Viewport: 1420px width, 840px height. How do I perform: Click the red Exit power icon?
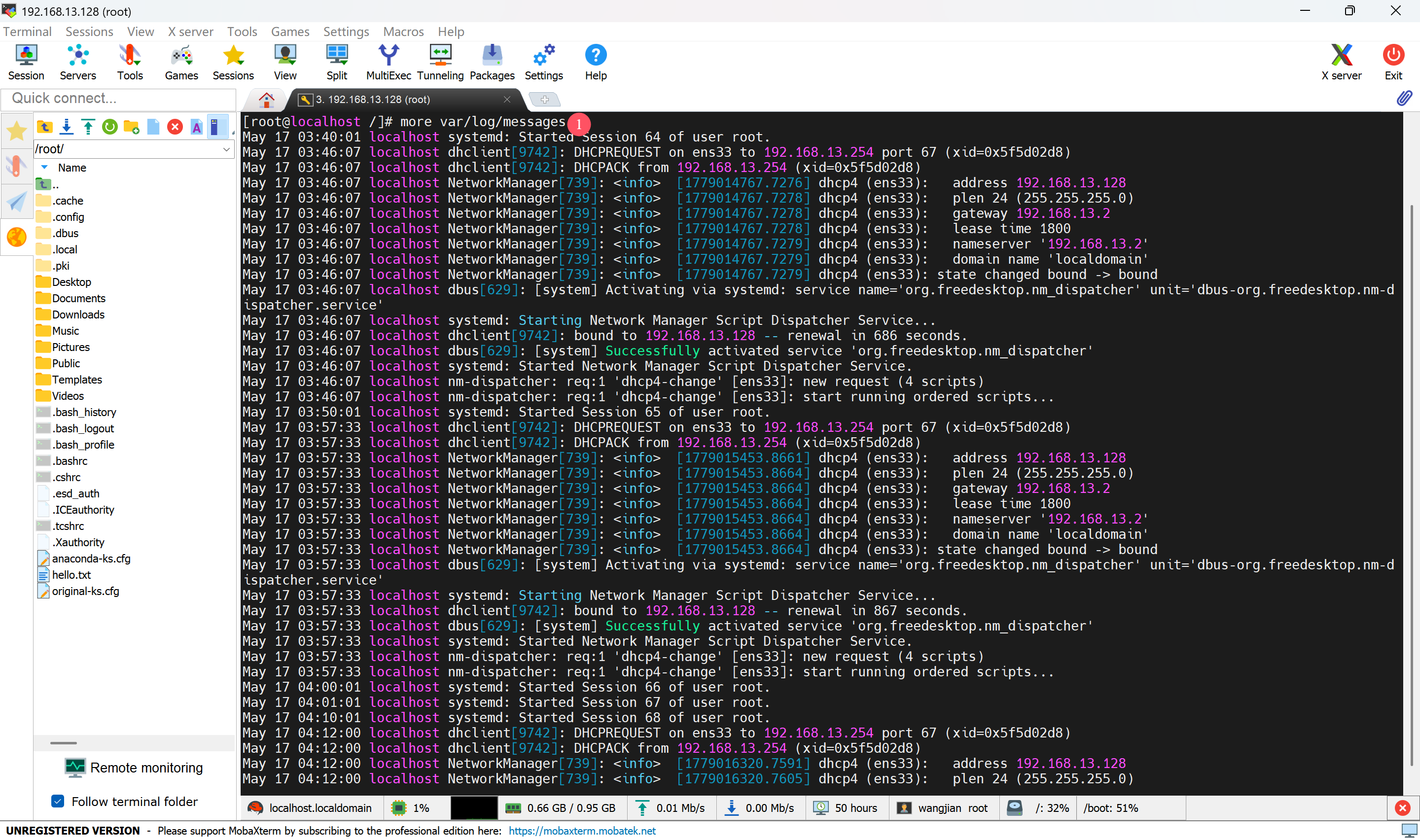point(1393,62)
